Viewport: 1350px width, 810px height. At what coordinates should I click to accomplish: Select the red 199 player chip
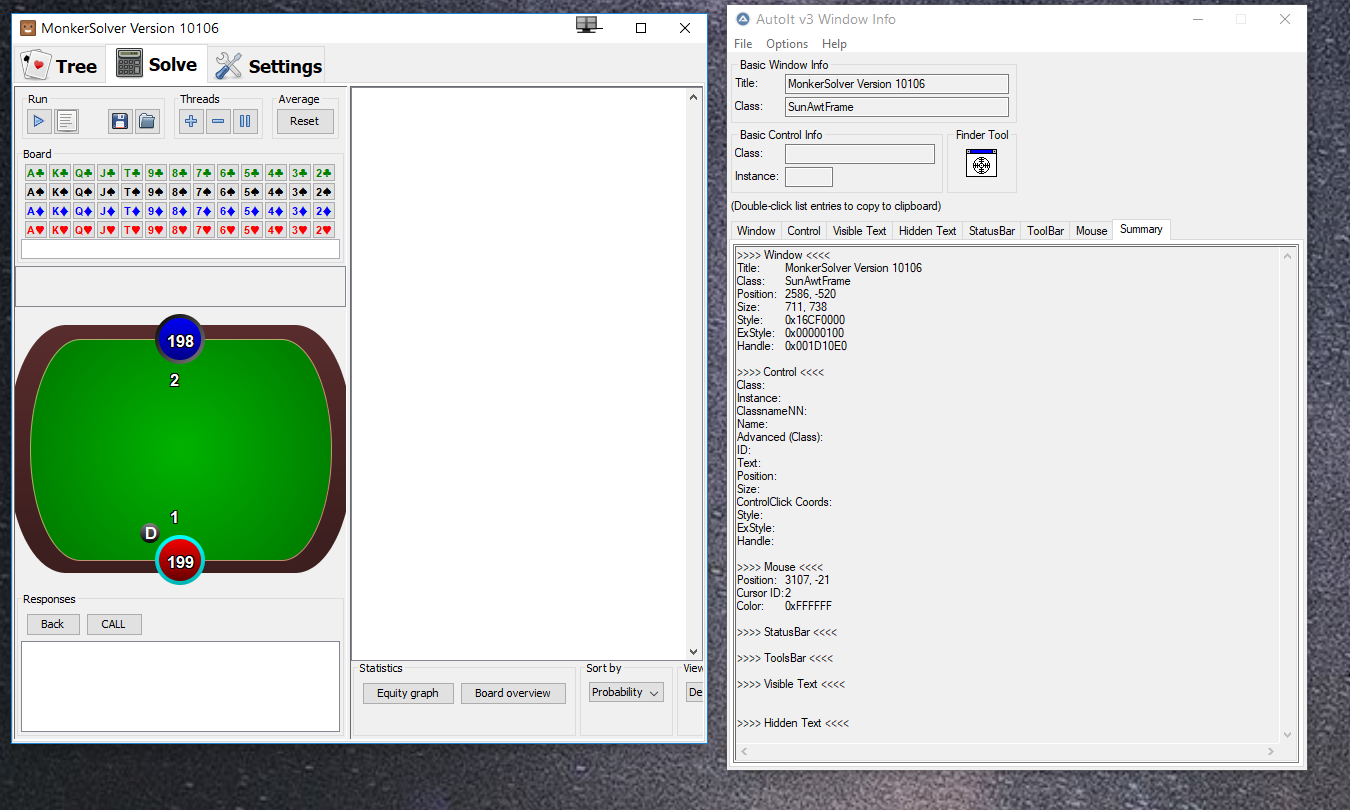180,561
